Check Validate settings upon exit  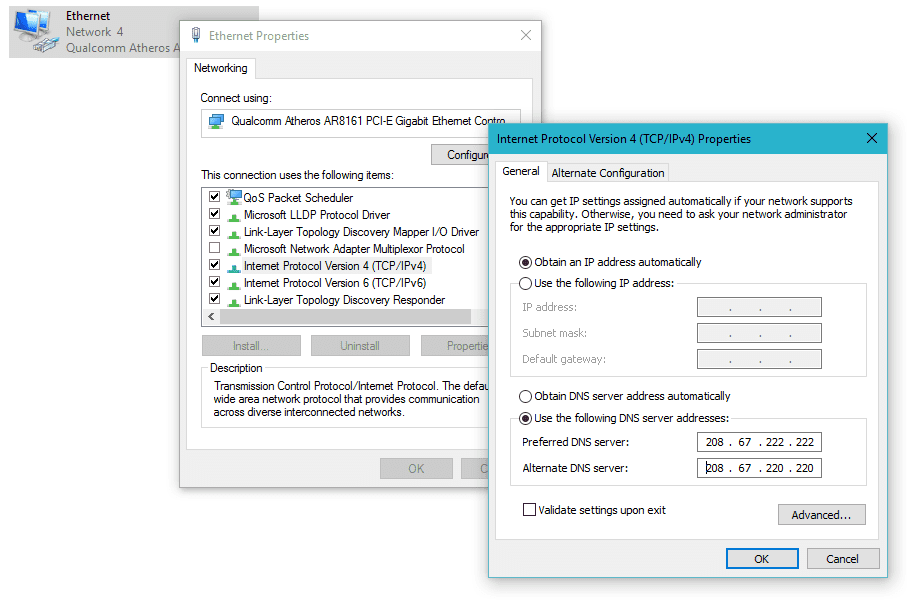coord(529,510)
